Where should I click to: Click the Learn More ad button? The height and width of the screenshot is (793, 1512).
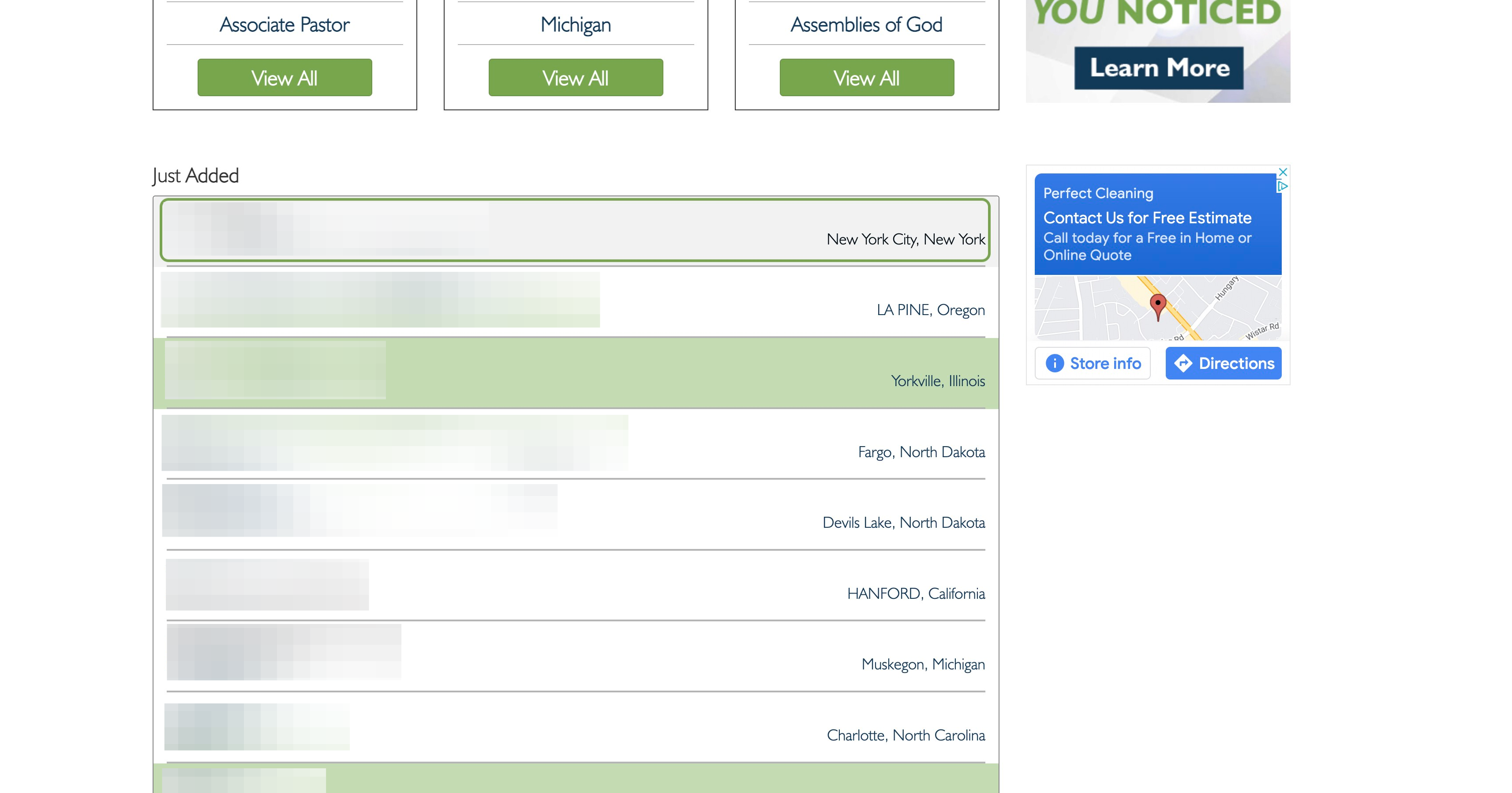point(1159,68)
